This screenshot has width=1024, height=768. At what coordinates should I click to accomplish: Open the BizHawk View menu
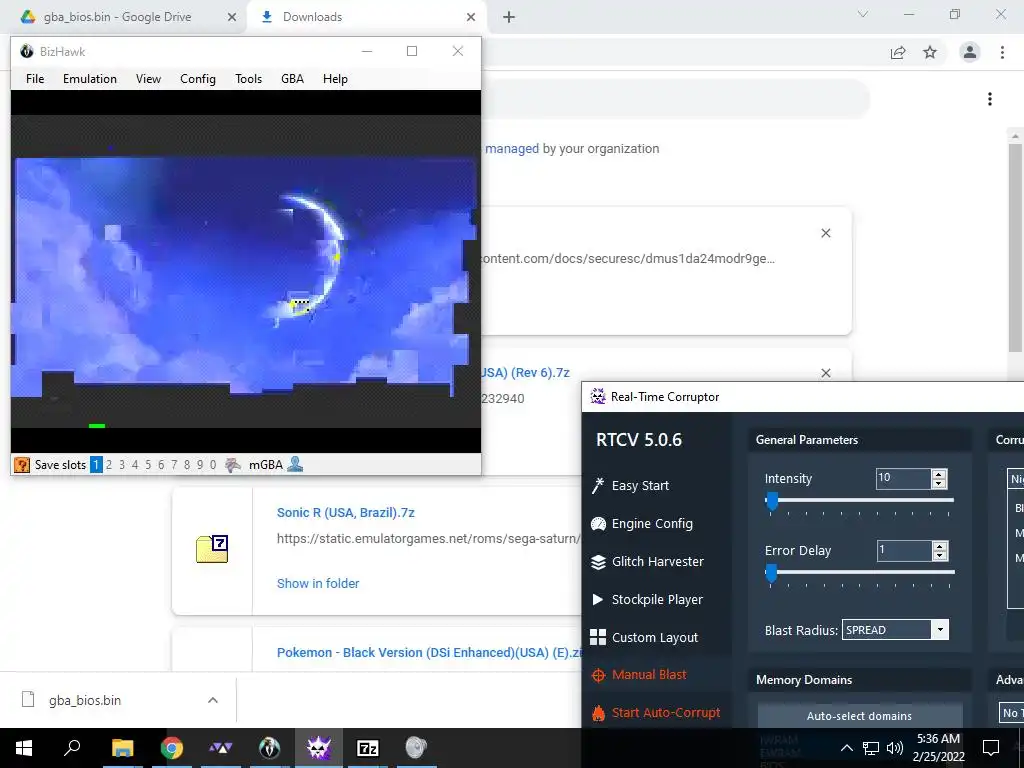pos(148,79)
